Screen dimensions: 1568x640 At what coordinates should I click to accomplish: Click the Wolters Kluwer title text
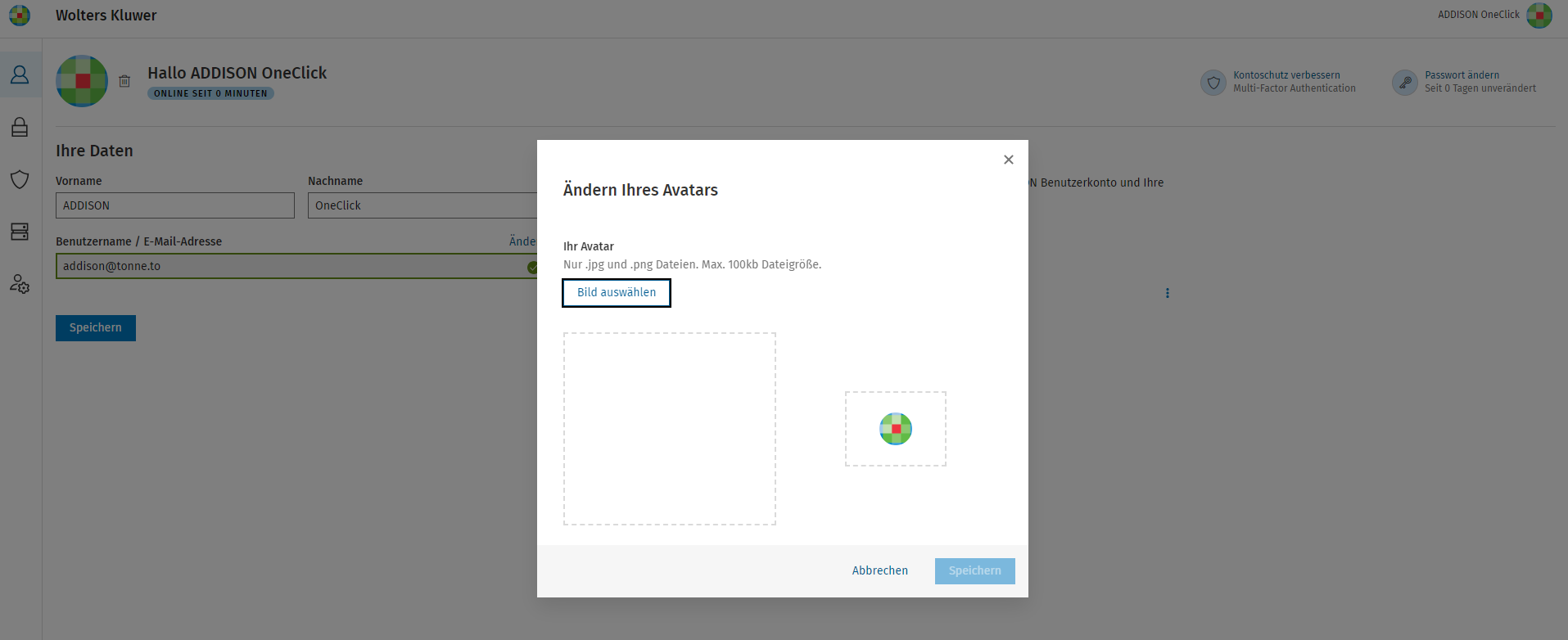[x=106, y=16]
